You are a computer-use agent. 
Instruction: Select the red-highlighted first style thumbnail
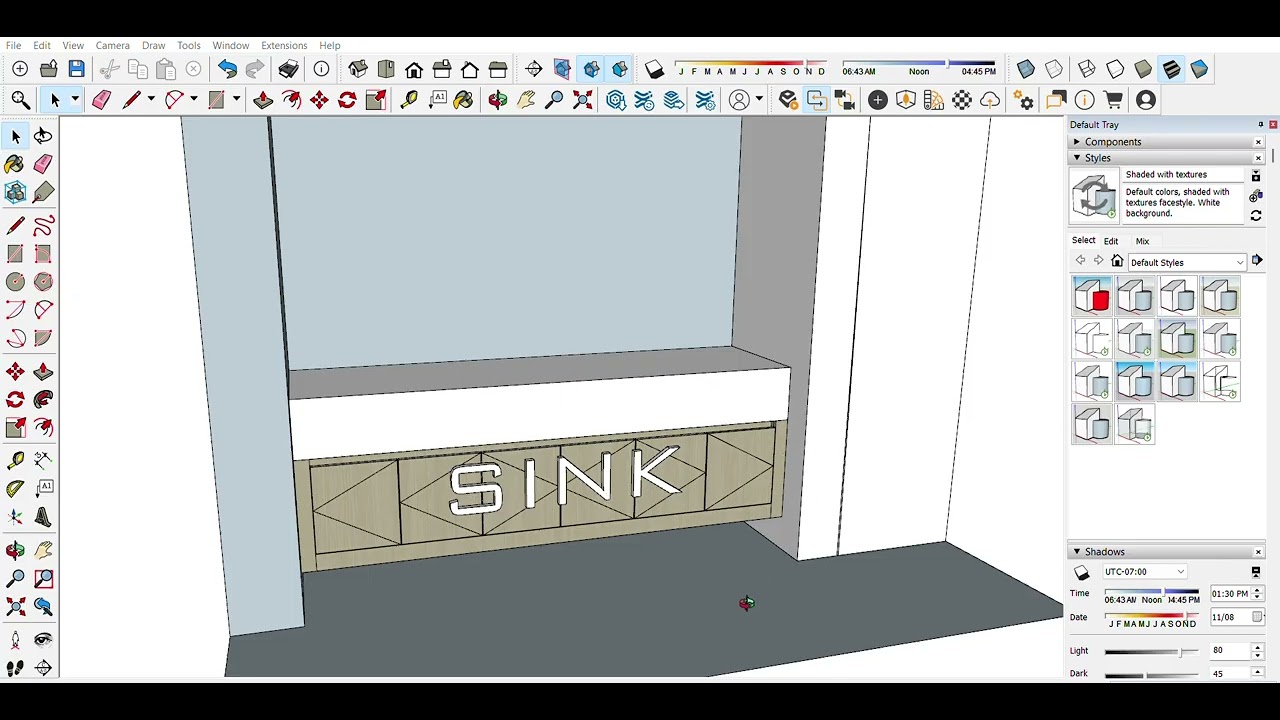tap(1092, 297)
